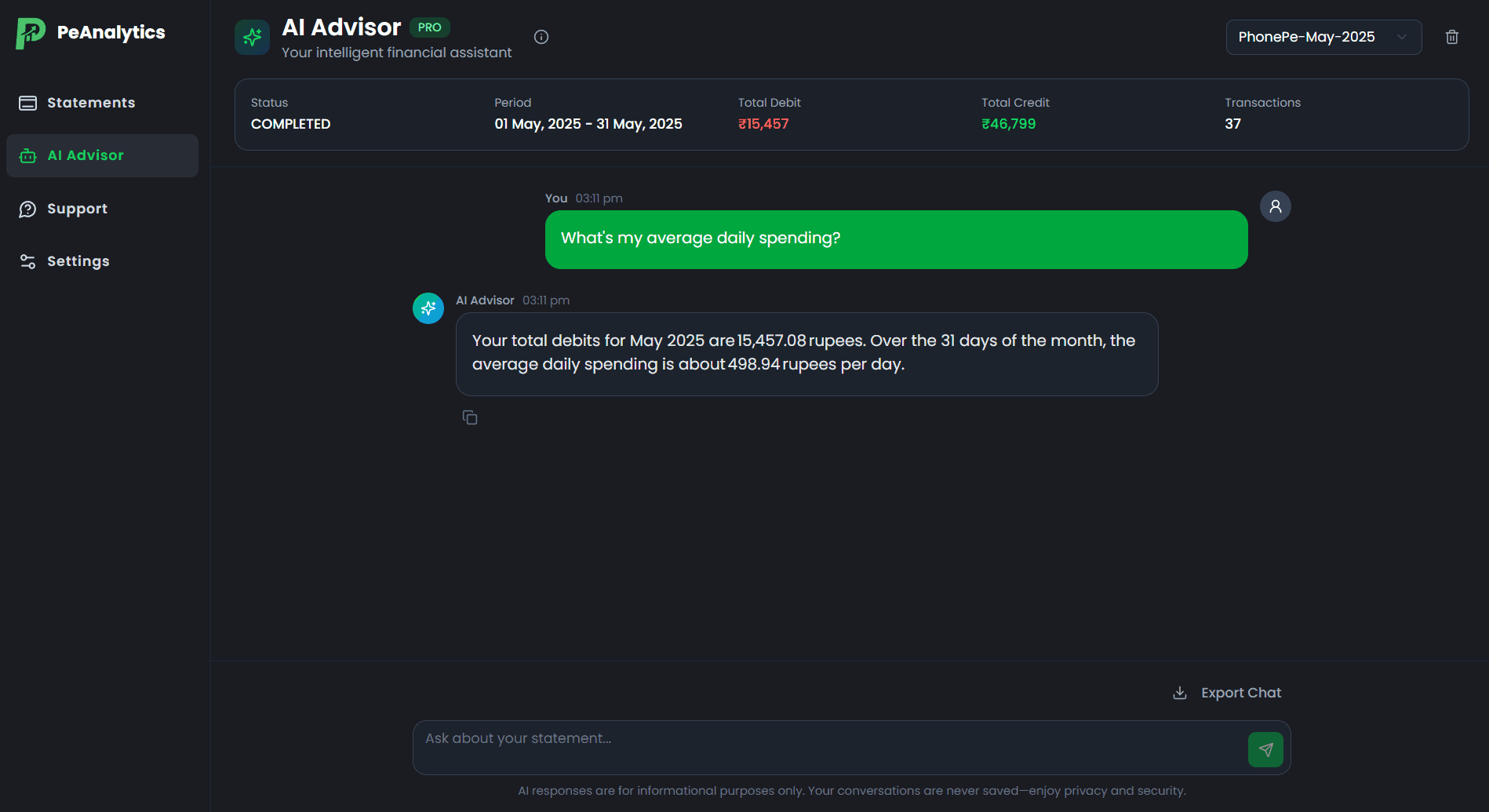
Task: Click the Export Chat button
Action: (1240, 693)
